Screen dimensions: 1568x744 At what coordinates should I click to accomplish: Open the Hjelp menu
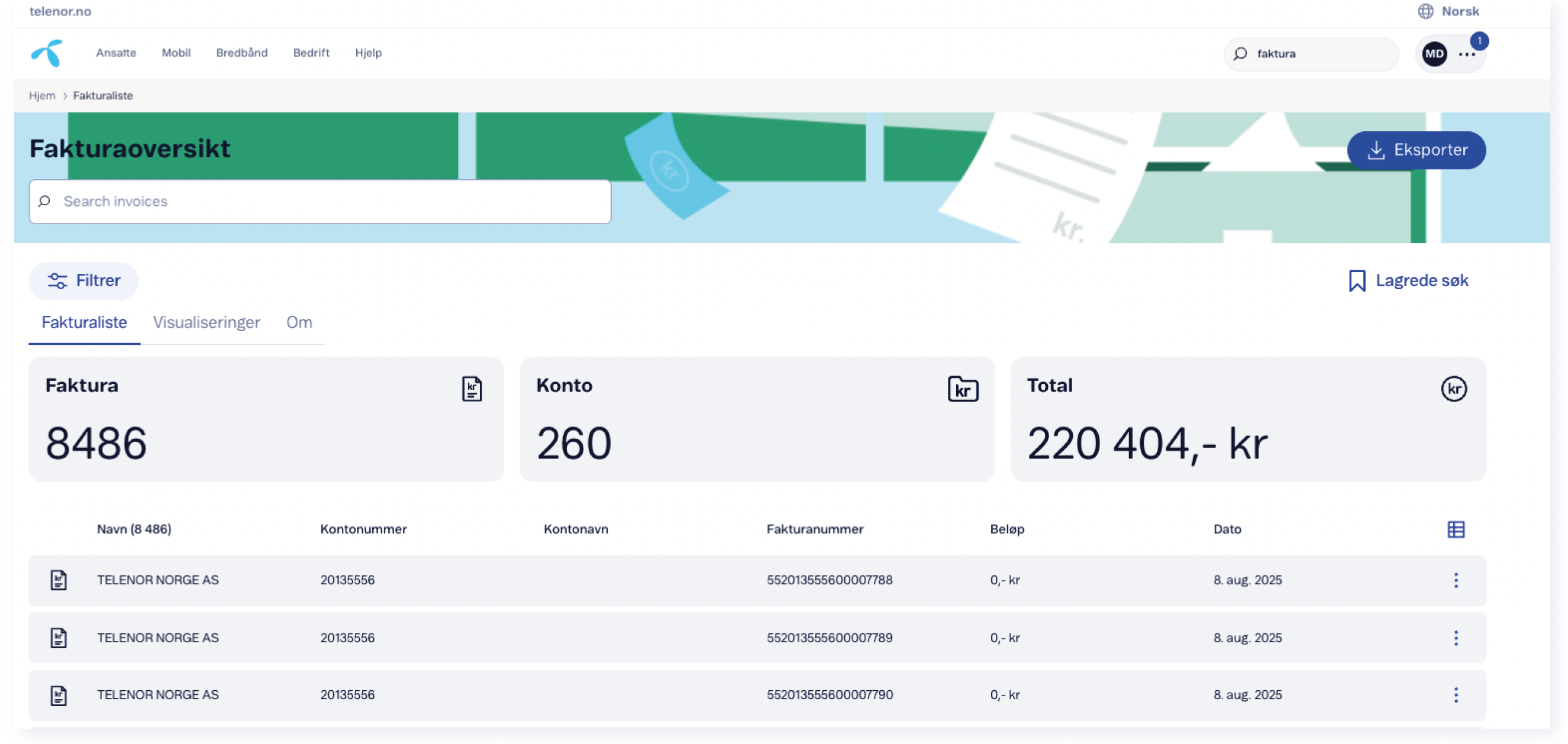(368, 53)
